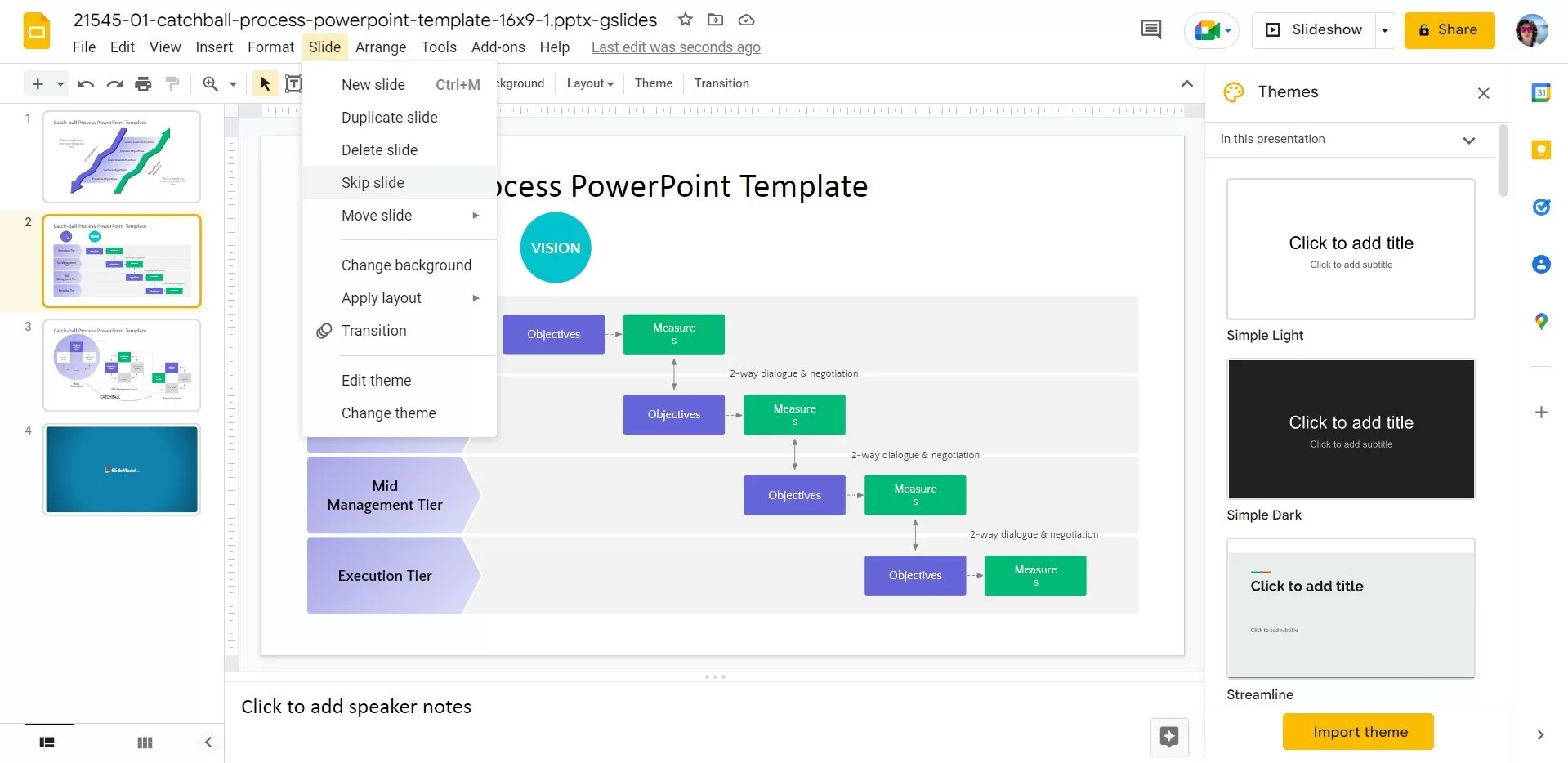Image resolution: width=1568 pixels, height=763 pixels.
Task: Switch to filmstrip view at bottom left
Action: [x=47, y=743]
